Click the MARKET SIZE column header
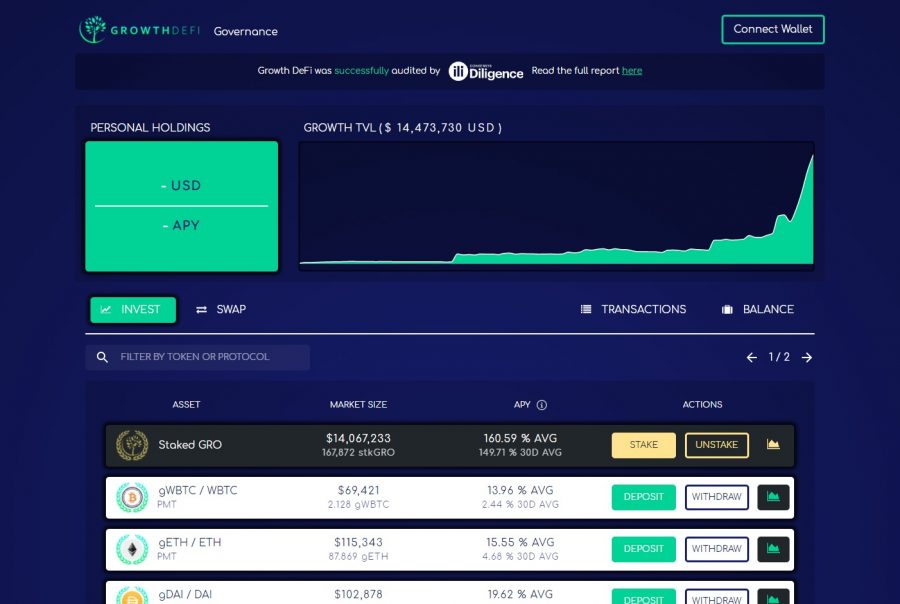The height and width of the screenshot is (604, 900). tap(358, 405)
